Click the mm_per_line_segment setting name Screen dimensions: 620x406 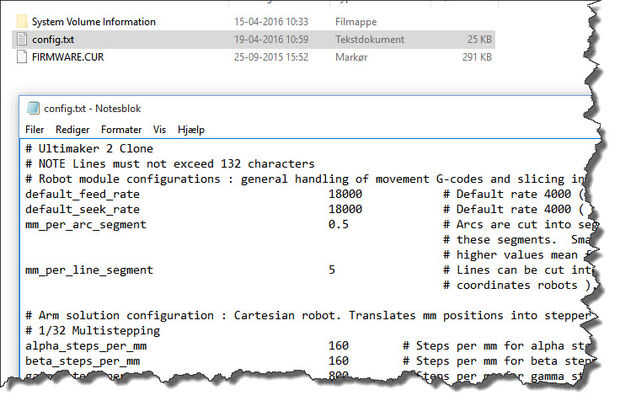(x=89, y=270)
